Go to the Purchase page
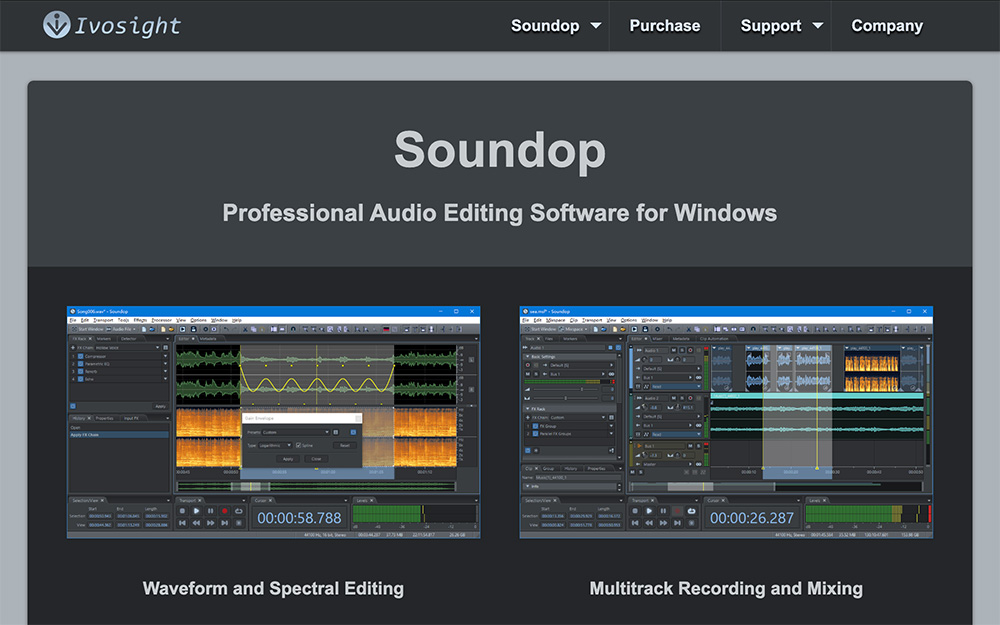The image size is (1000, 625). click(x=665, y=26)
